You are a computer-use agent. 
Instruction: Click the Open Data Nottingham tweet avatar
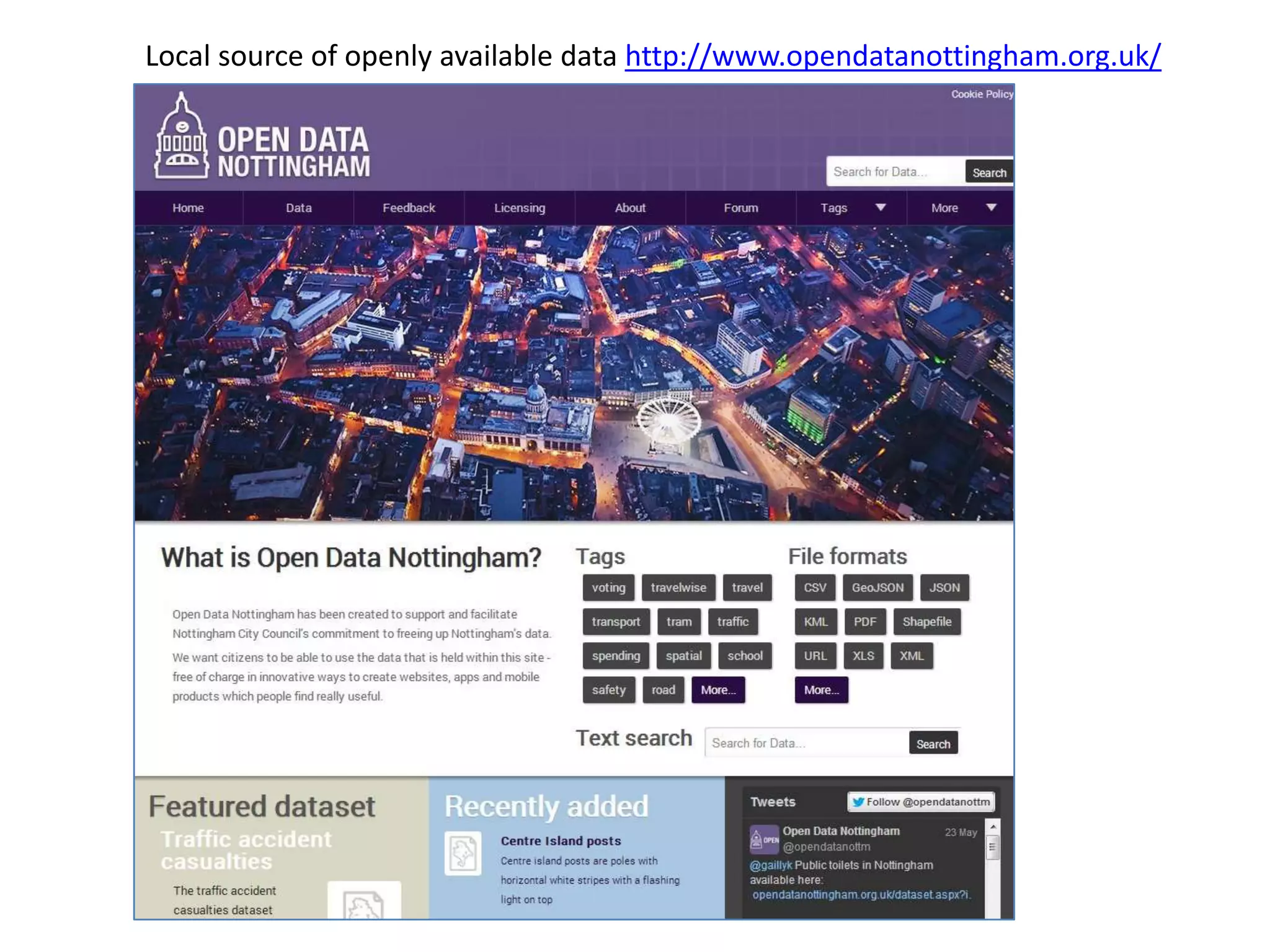pos(764,840)
